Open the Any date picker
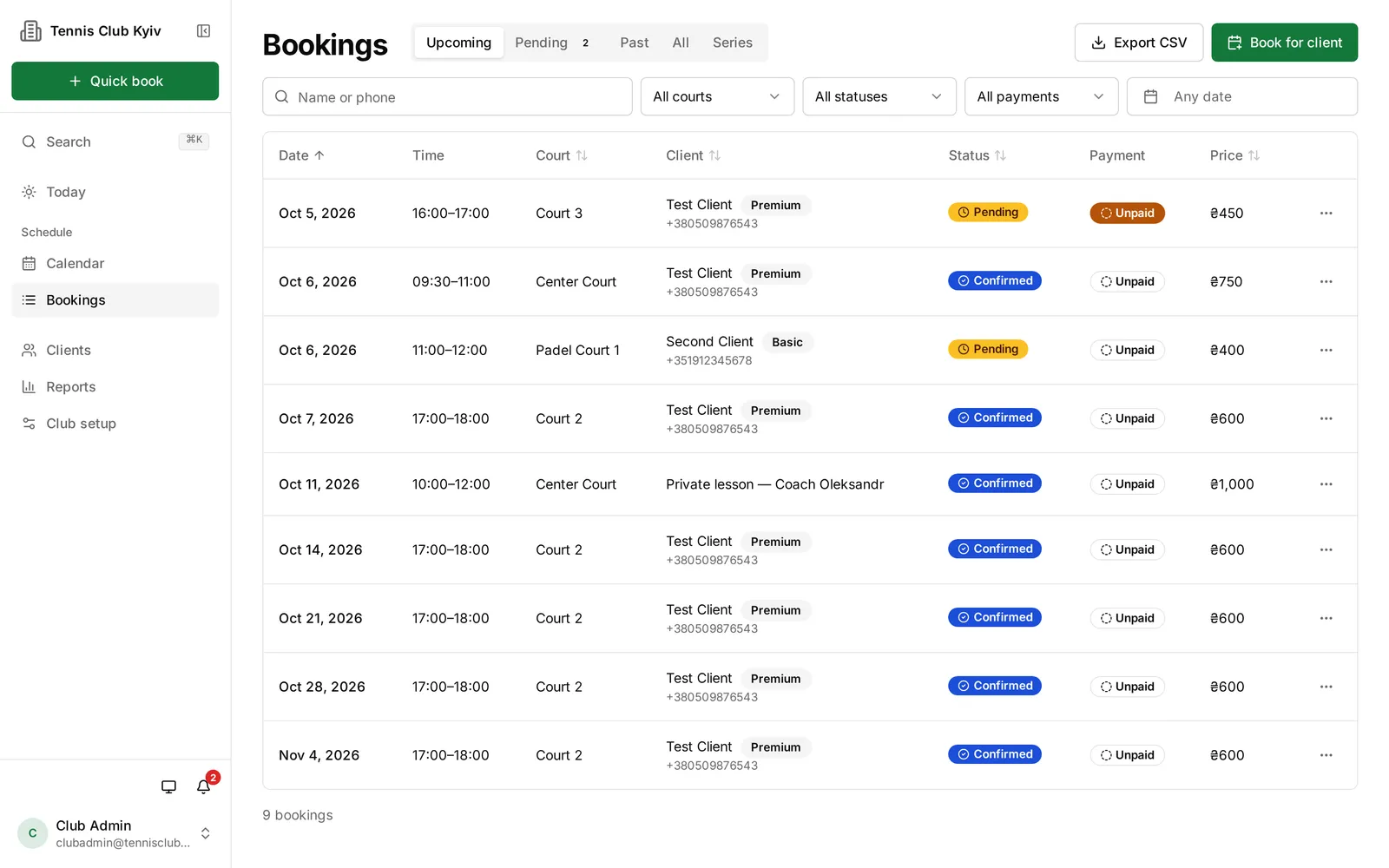 point(1241,97)
